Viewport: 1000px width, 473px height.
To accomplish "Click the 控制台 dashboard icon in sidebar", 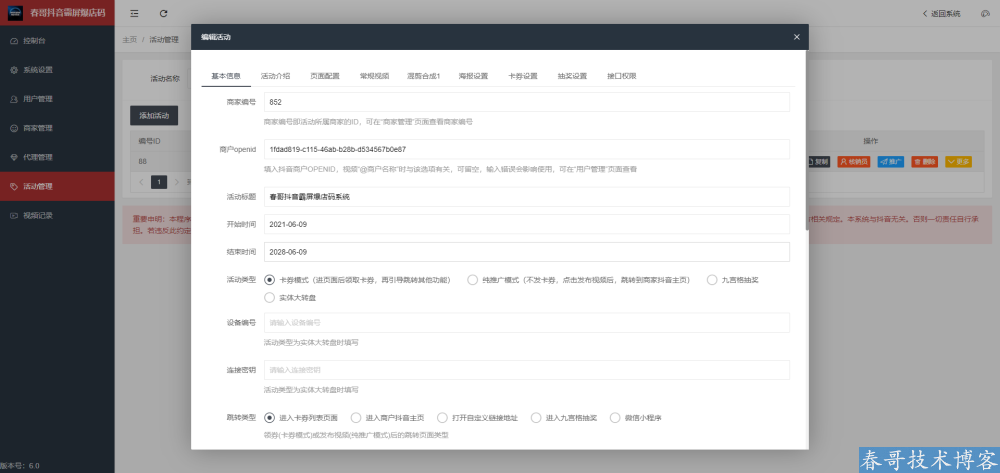I will click(x=14, y=41).
